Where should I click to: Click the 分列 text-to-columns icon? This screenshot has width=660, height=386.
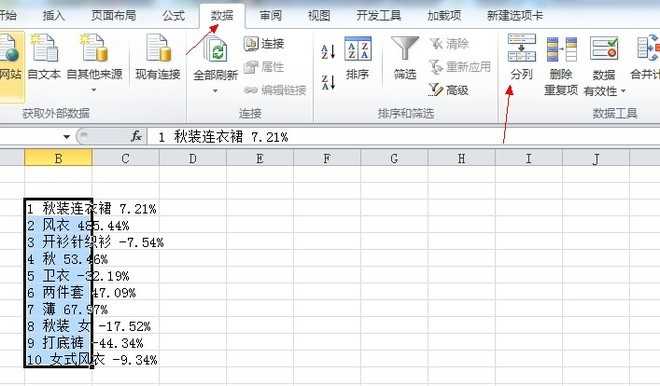pyautogui.click(x=522, y=48)
